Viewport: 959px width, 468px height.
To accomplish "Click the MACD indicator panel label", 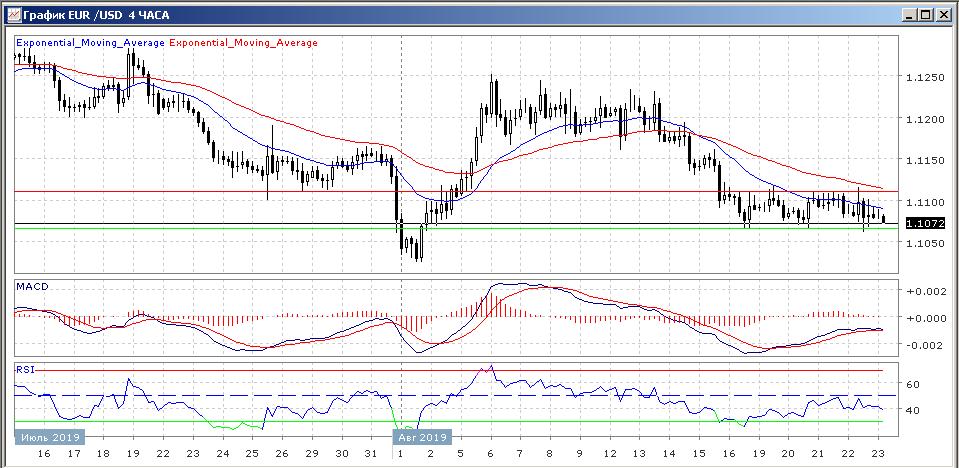I will click(32, 287).
